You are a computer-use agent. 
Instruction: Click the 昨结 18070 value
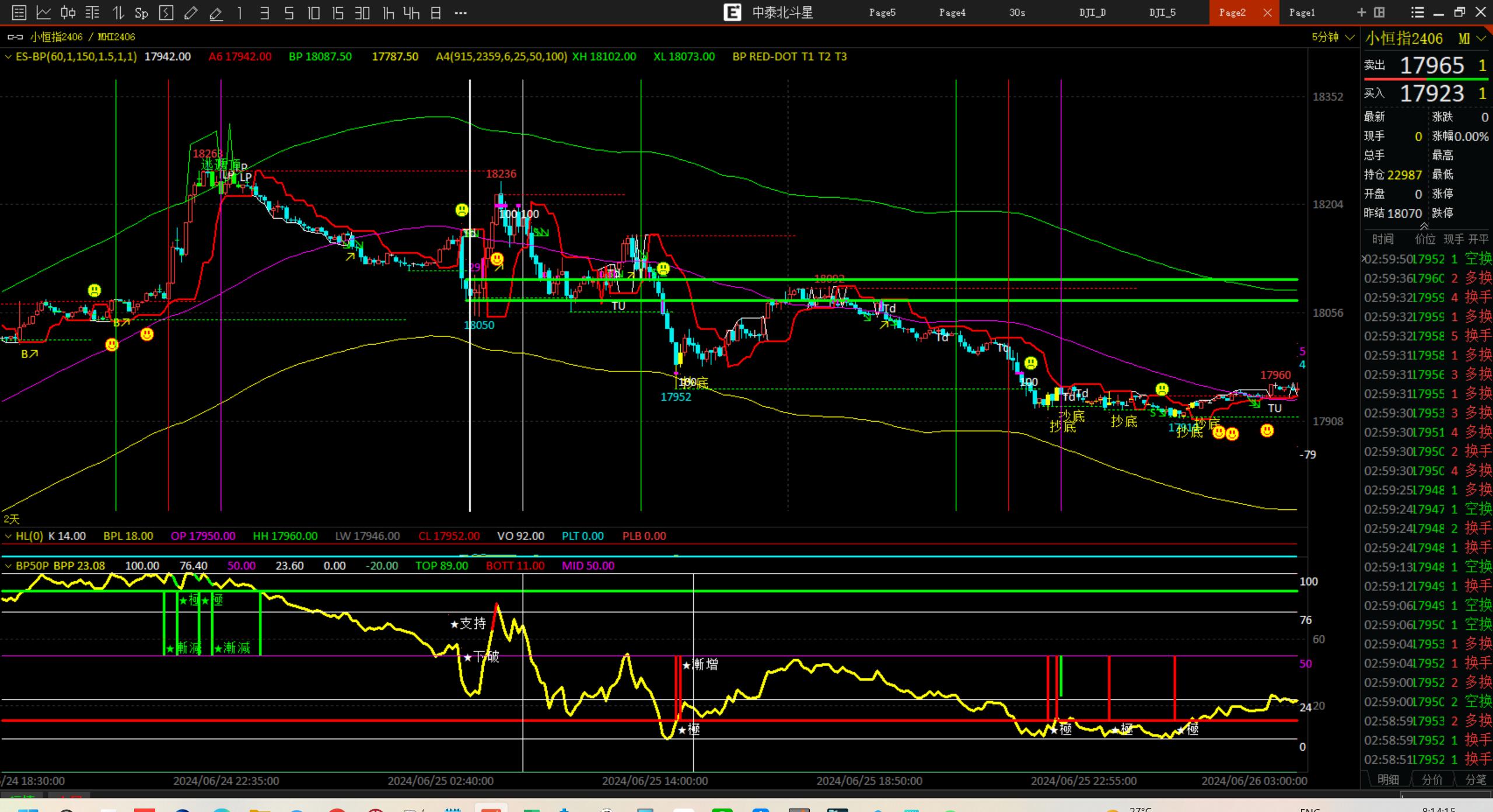[1404, 213]
